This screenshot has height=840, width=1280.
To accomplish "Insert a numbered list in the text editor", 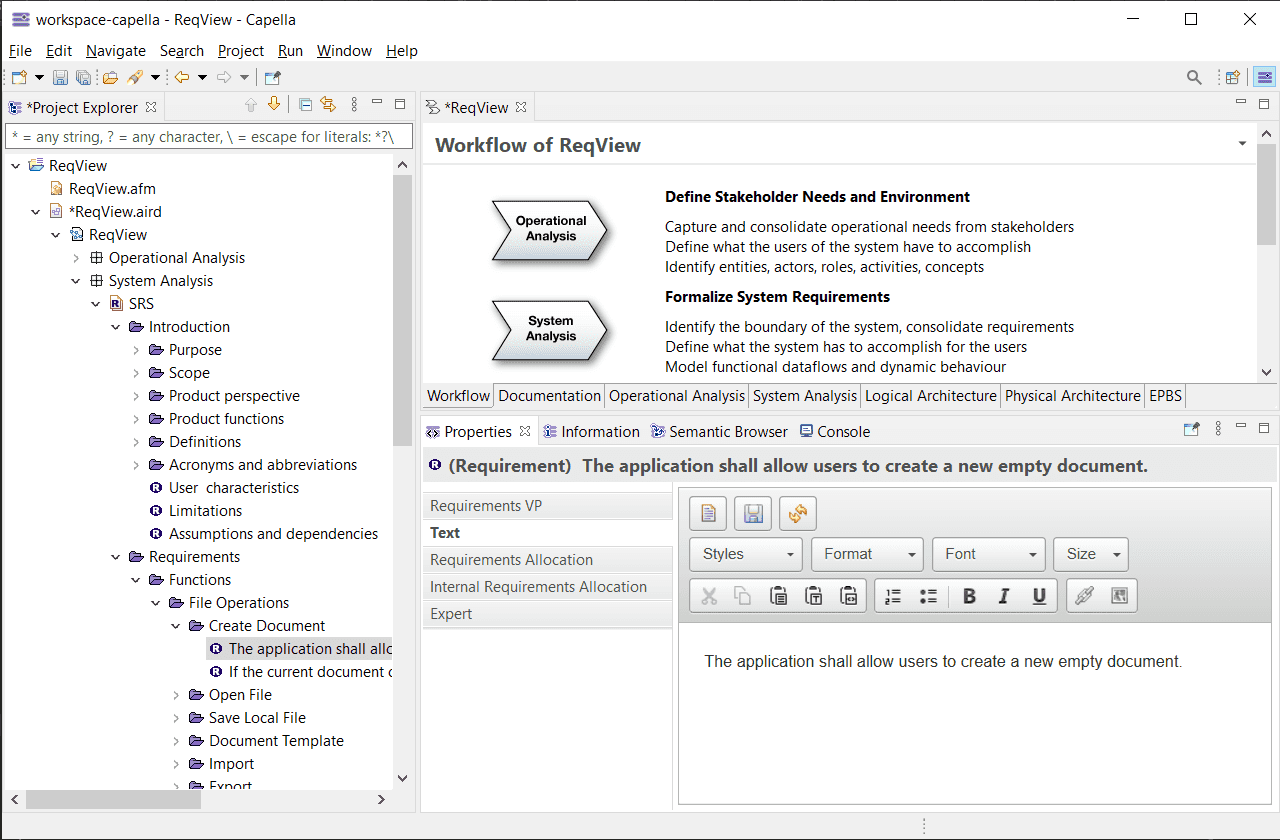I will [x=893, y=596].
